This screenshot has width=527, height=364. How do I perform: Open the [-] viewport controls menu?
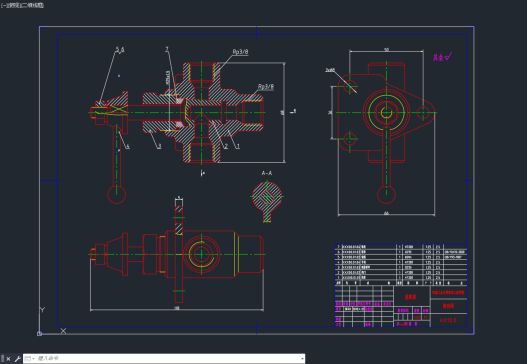pyautogui.click(x=3, y=5)
